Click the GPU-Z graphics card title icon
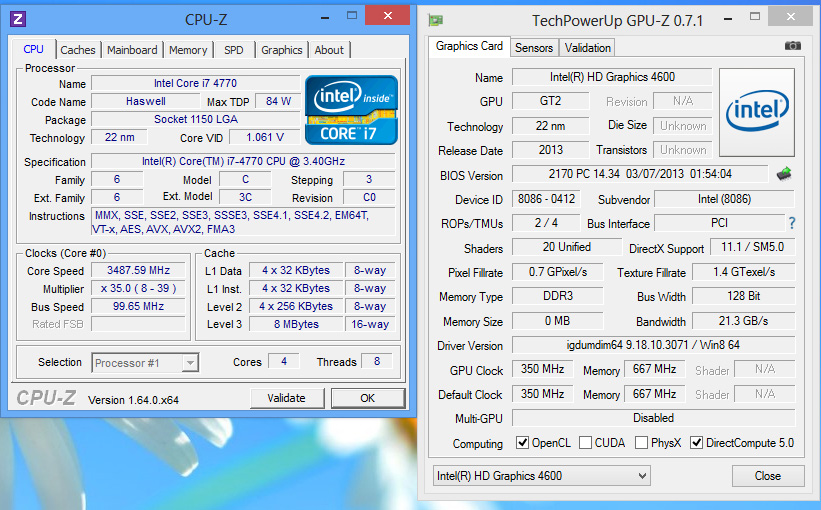The image size is (821, 510). click(435, 20)
